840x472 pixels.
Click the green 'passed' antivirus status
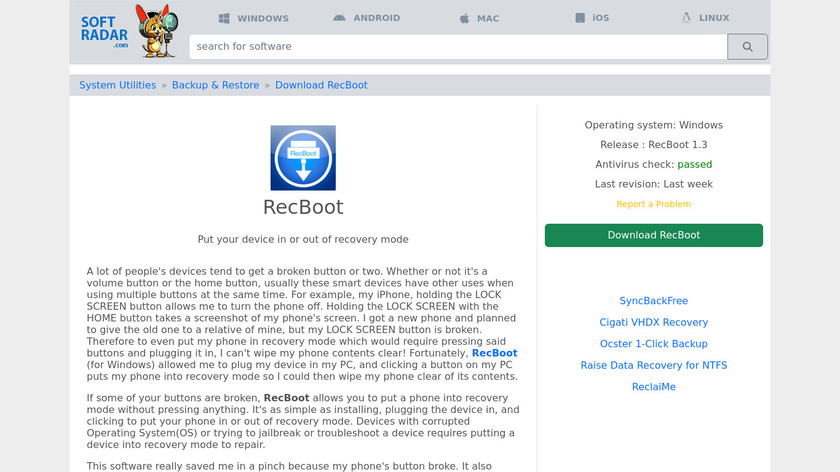point(694,164)
